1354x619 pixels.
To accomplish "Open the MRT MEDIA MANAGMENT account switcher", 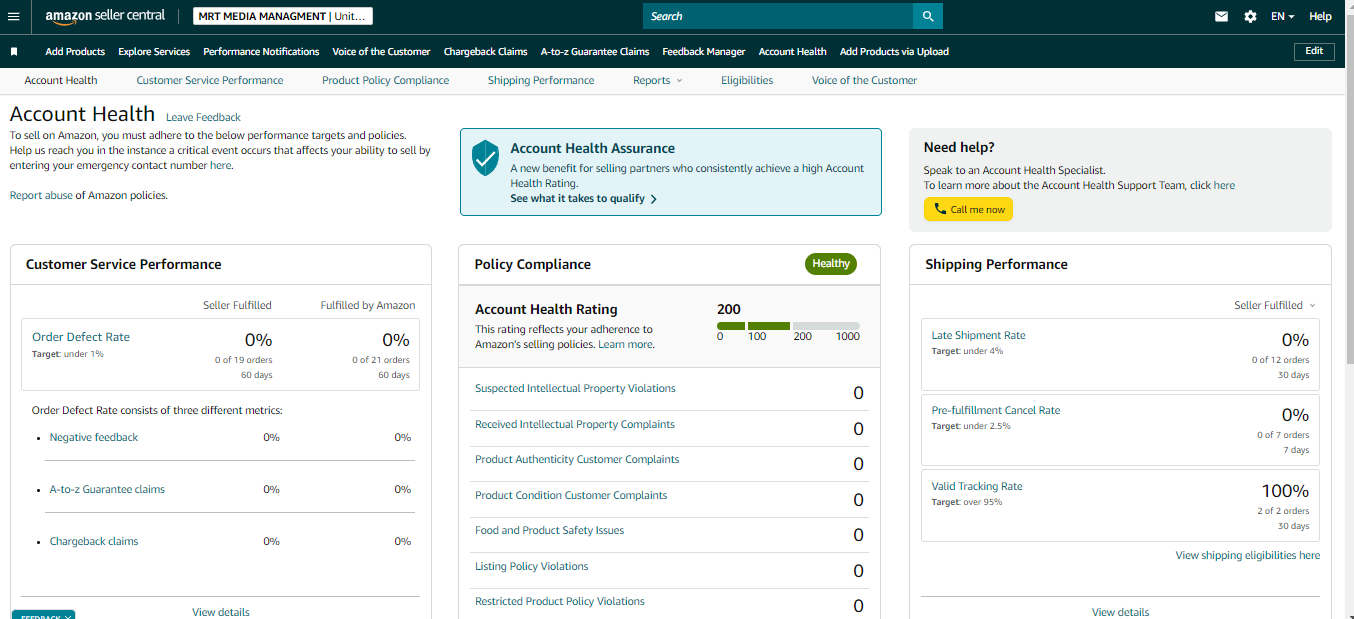I will (282, 16).
